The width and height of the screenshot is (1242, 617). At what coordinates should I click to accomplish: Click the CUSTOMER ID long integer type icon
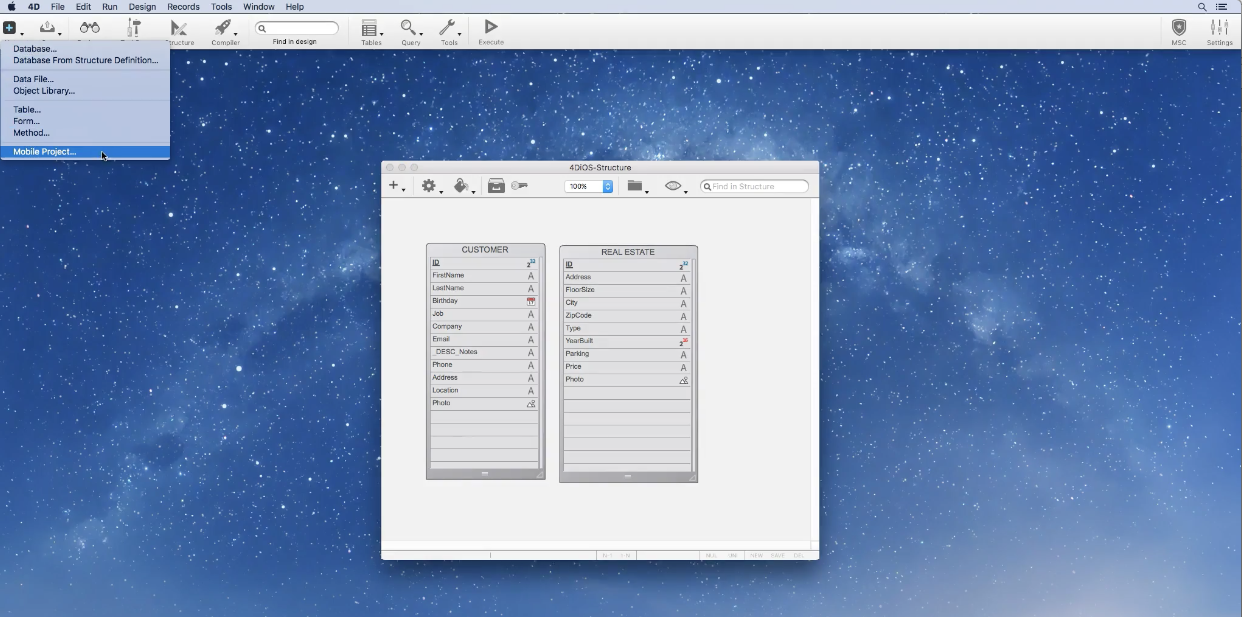tap(531, 263)
